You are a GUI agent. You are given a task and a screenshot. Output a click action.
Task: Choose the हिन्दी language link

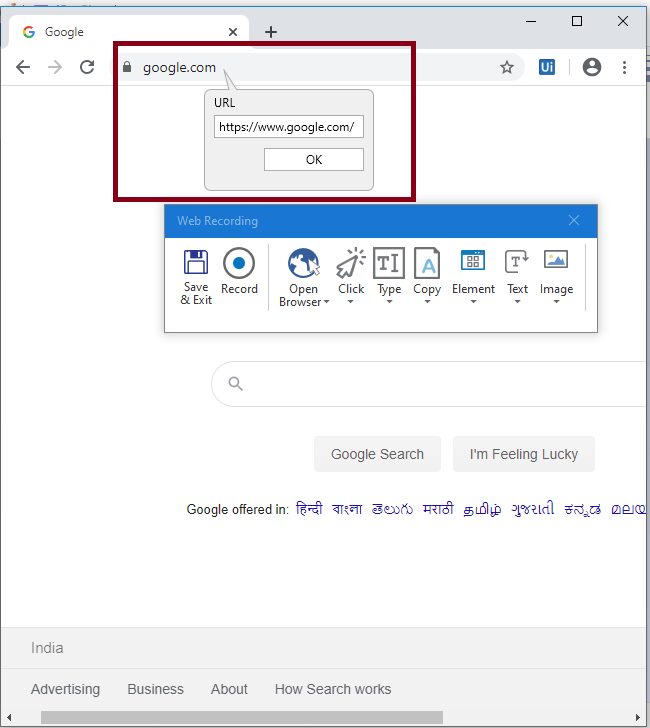[x=309, y=509]
